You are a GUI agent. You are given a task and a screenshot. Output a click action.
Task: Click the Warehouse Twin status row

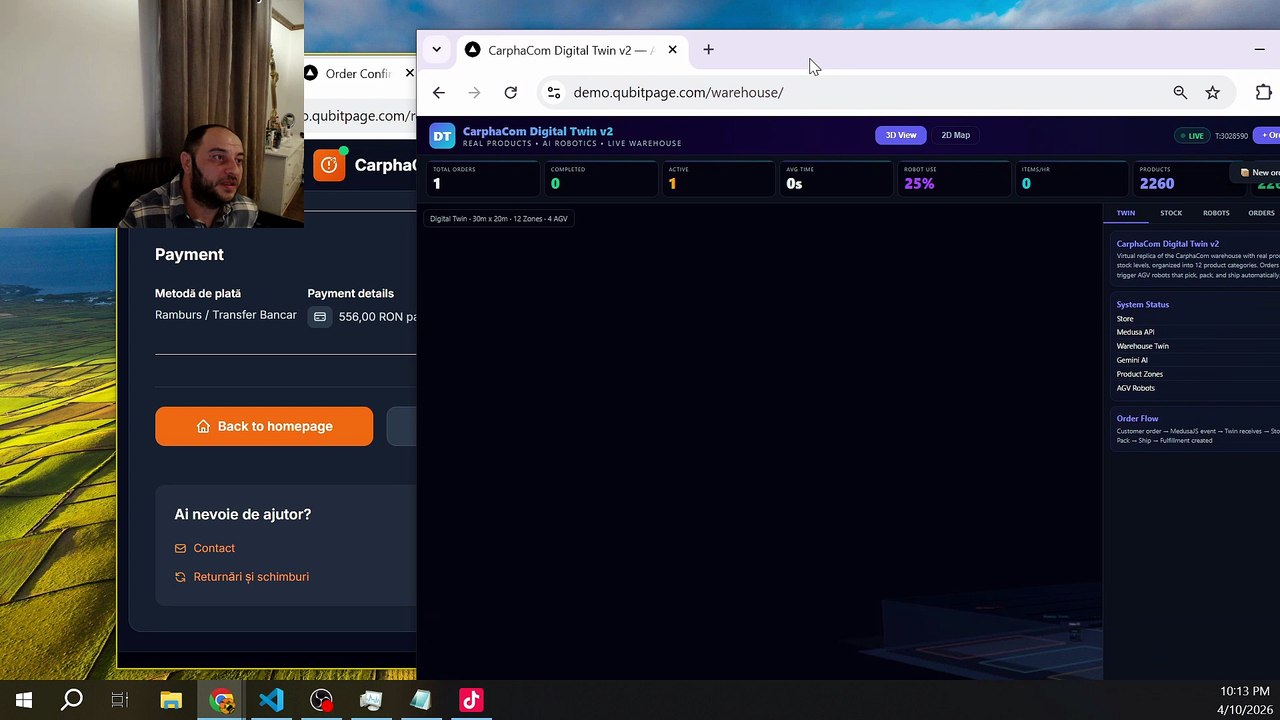[1197, 346]
